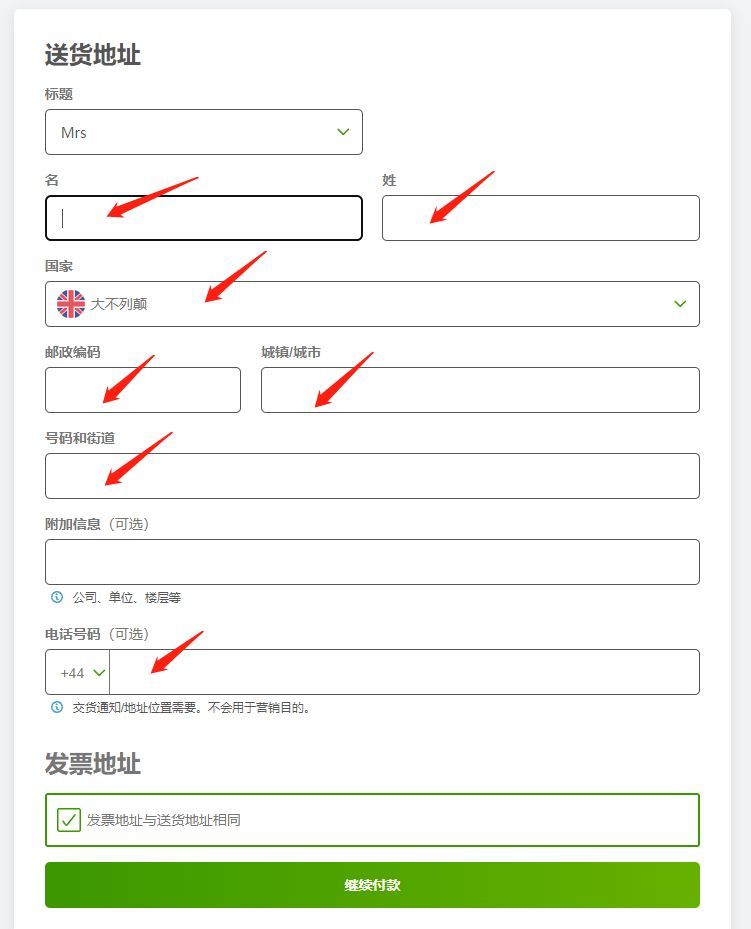The width and height of the screenshot is (751, 929).
Task: Select the 邮政编码 postcode input
Action: 143,390
